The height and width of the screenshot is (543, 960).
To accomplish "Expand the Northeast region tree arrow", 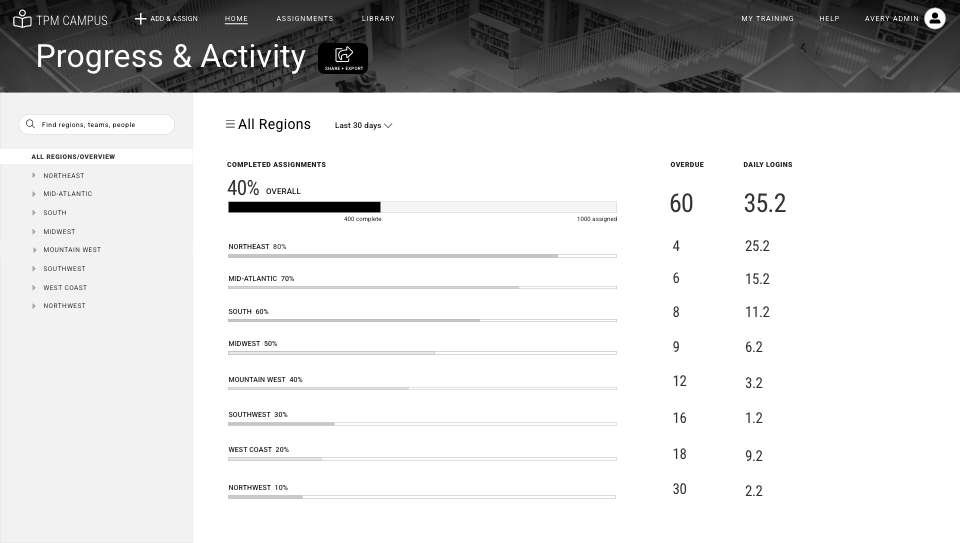I will pos(34,175).
